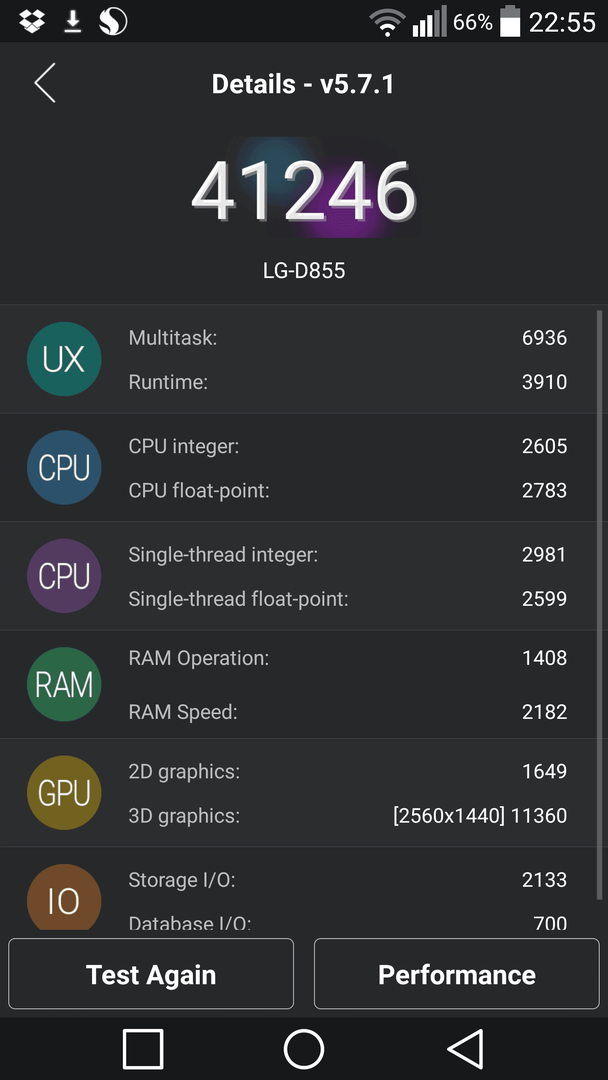The image size is (608, 1080).
Task: Select the Multitask score row
Action: click(348, 338)
